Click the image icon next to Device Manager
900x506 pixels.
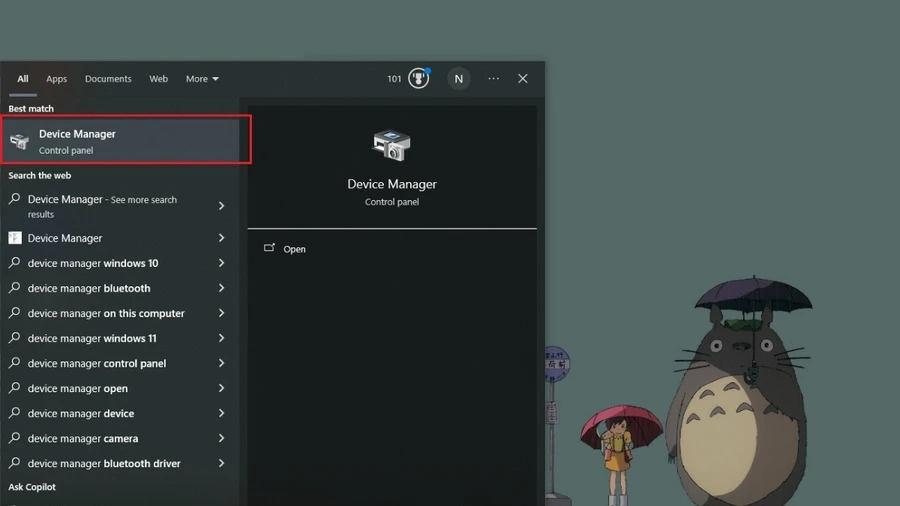15,238
